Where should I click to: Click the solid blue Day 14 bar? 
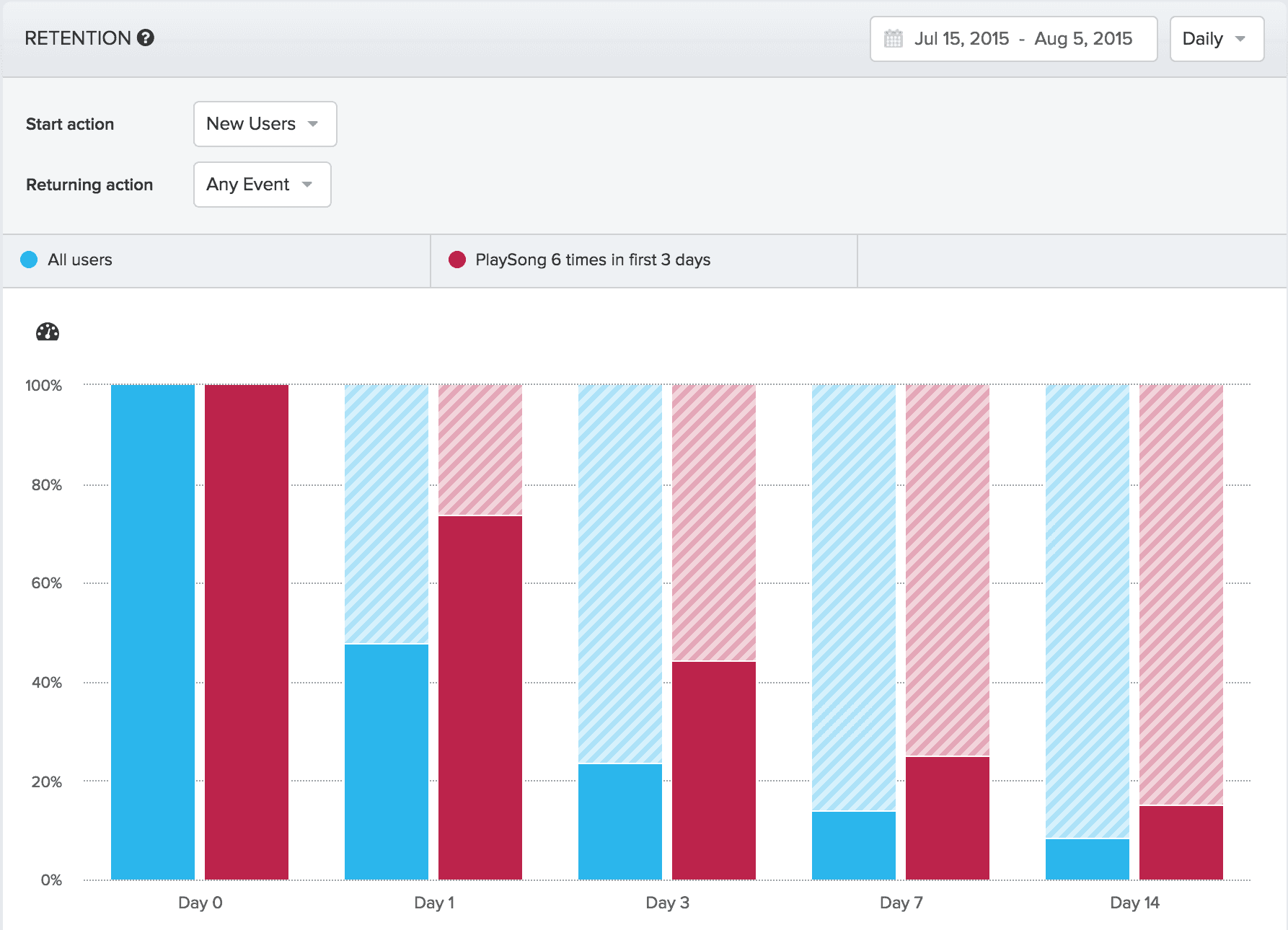1088,859
